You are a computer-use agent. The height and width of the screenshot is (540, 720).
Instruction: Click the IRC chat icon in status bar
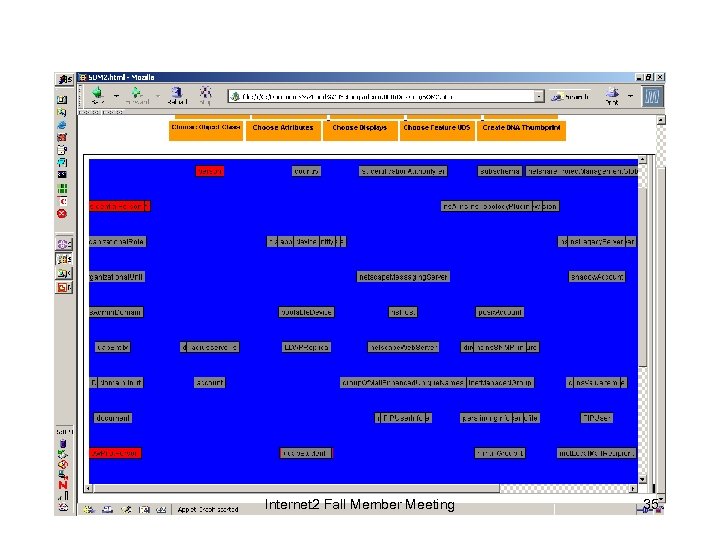pos(161,509)
